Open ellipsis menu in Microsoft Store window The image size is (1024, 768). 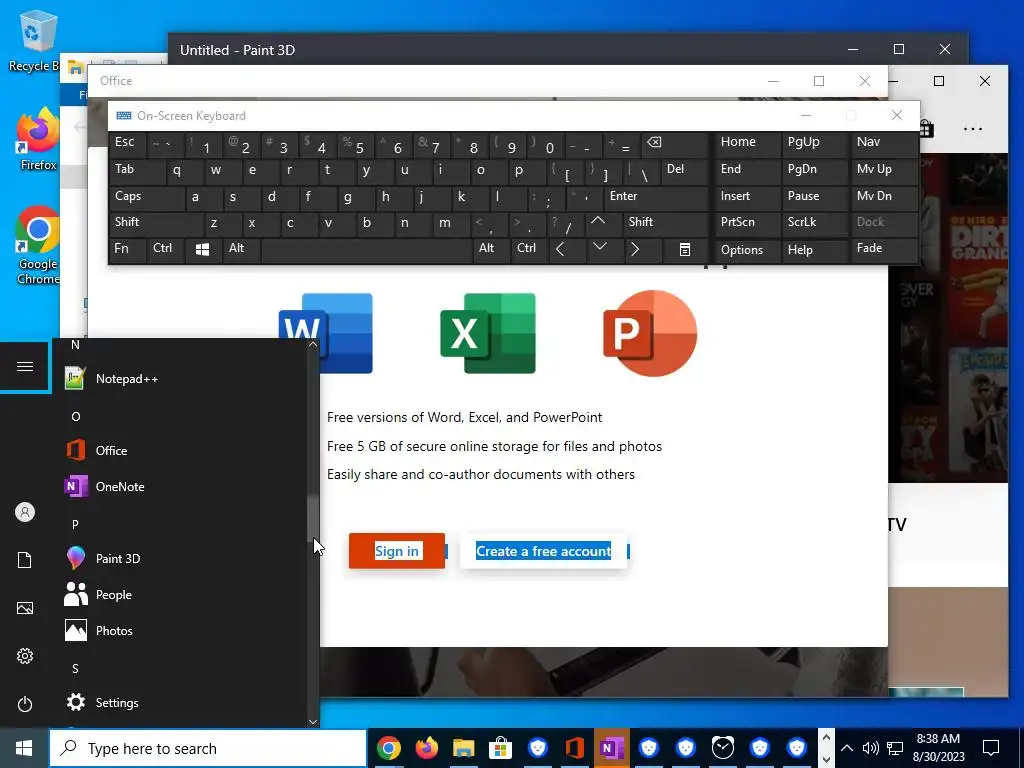pyautogui.click(x=972, y=129)
